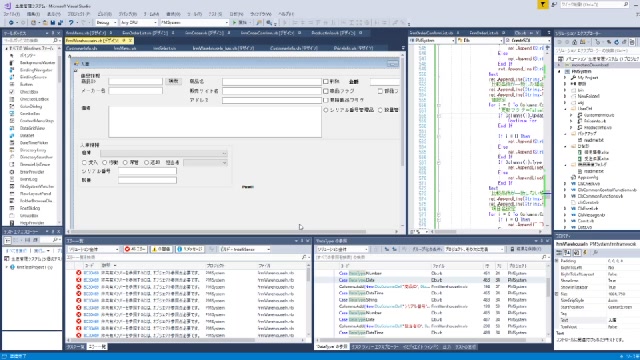640x360 pixels.
Task: Select the シリアル番号管理品 radio button
Action: click(326, 110)
